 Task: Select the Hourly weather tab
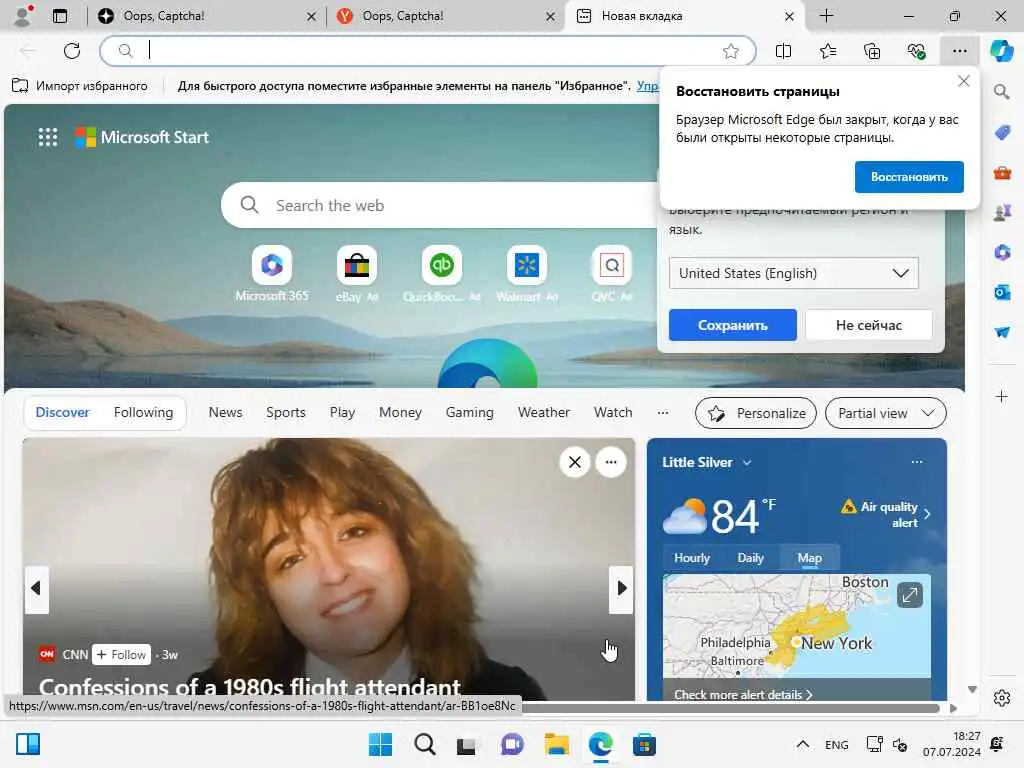(692, 558)
